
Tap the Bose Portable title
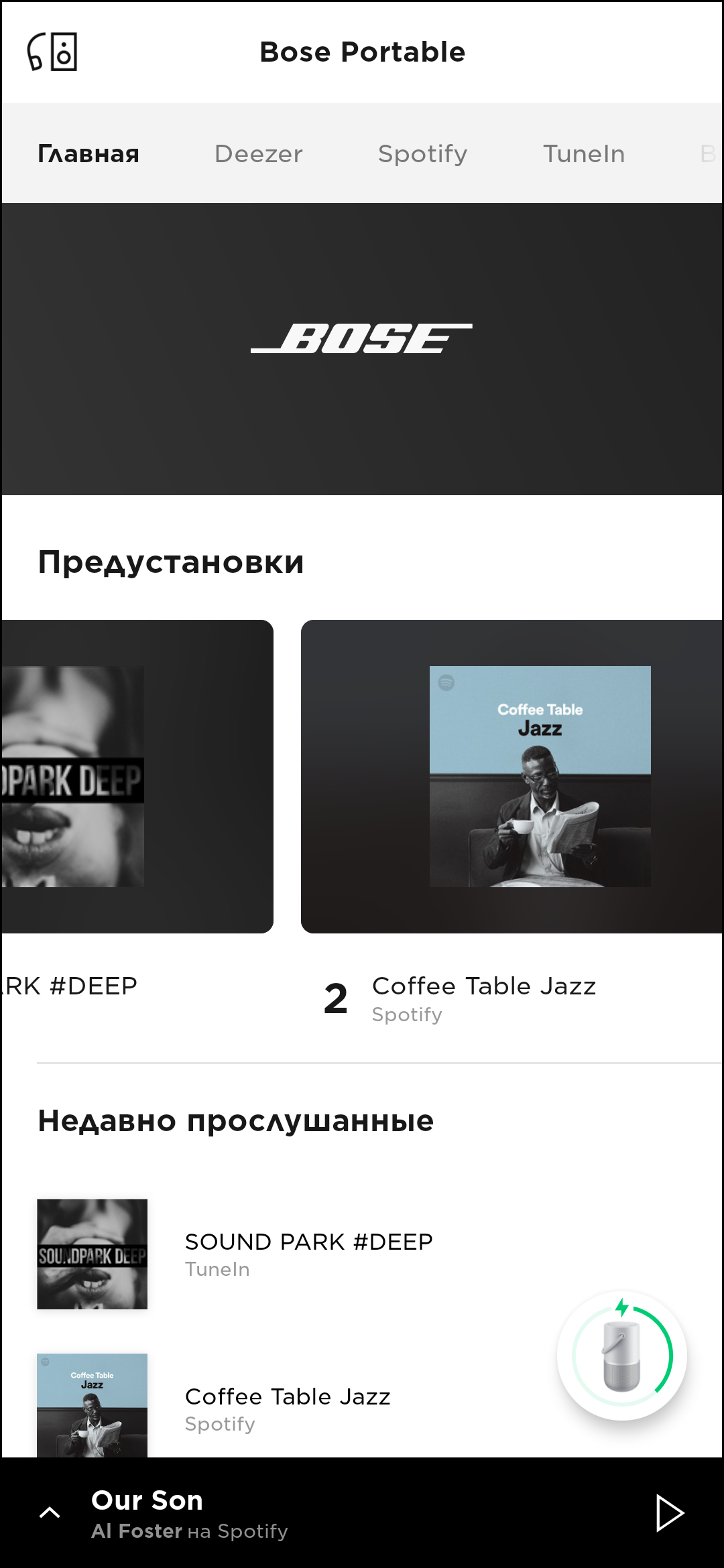click(362, 52)
